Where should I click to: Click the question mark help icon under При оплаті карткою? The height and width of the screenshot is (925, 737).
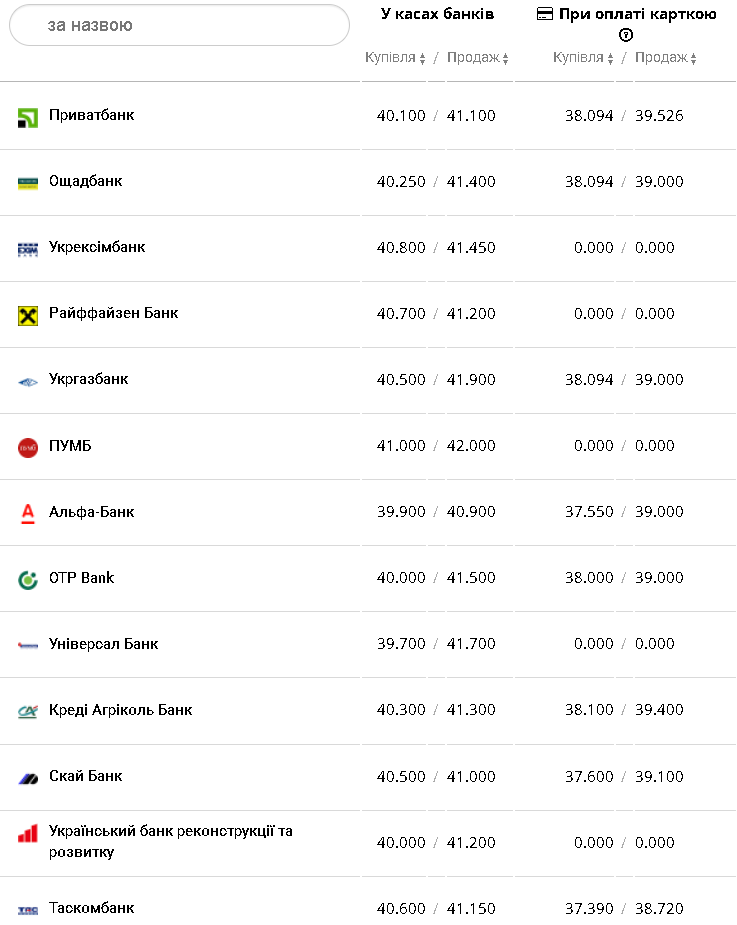(x=627, y=35)
